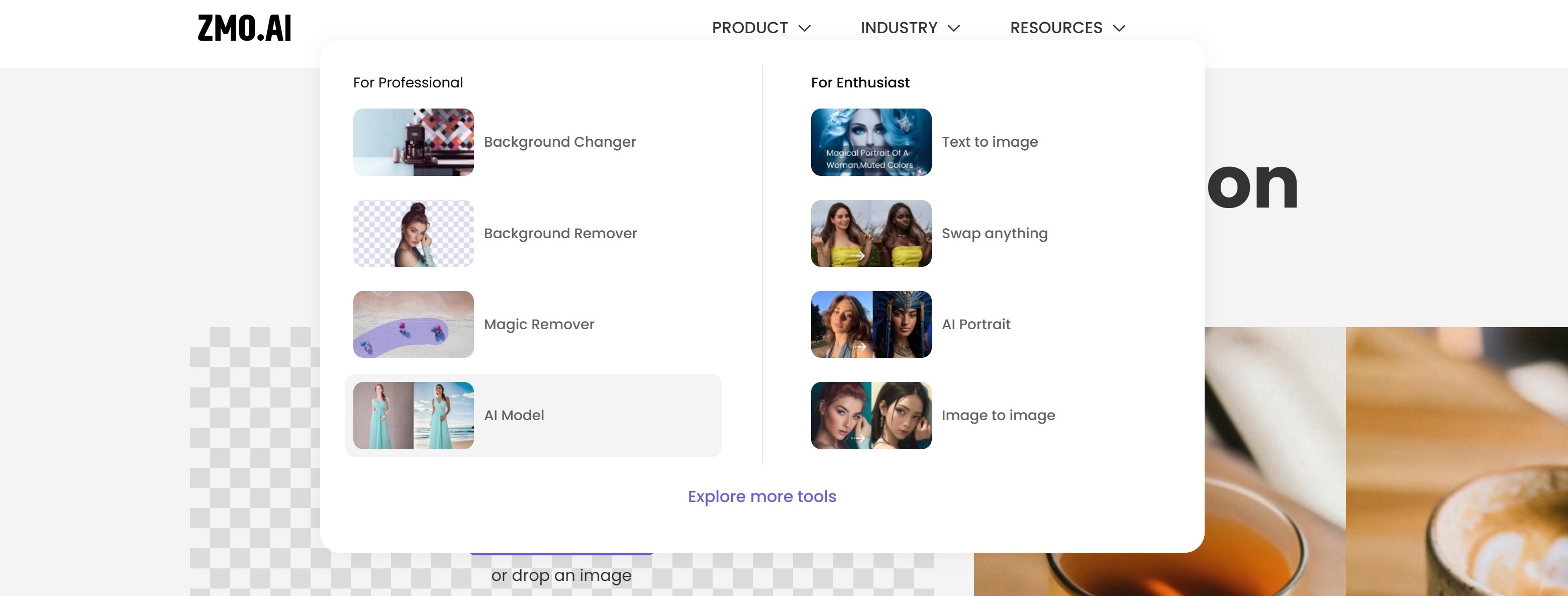
Task: Open Image to image preview thumbnail
Action: (870, 415)
